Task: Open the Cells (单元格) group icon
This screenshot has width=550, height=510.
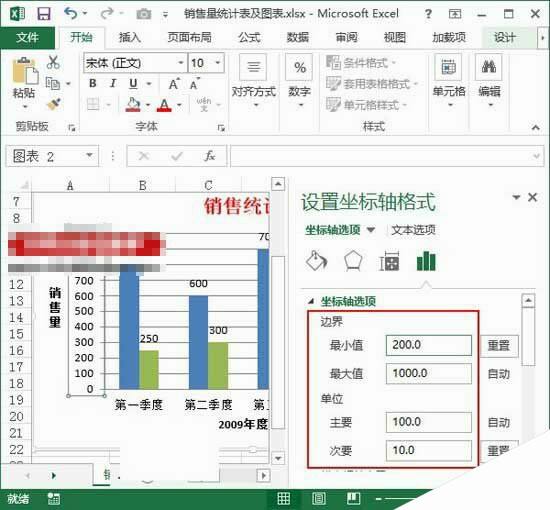Action: (x=449, y=67)
